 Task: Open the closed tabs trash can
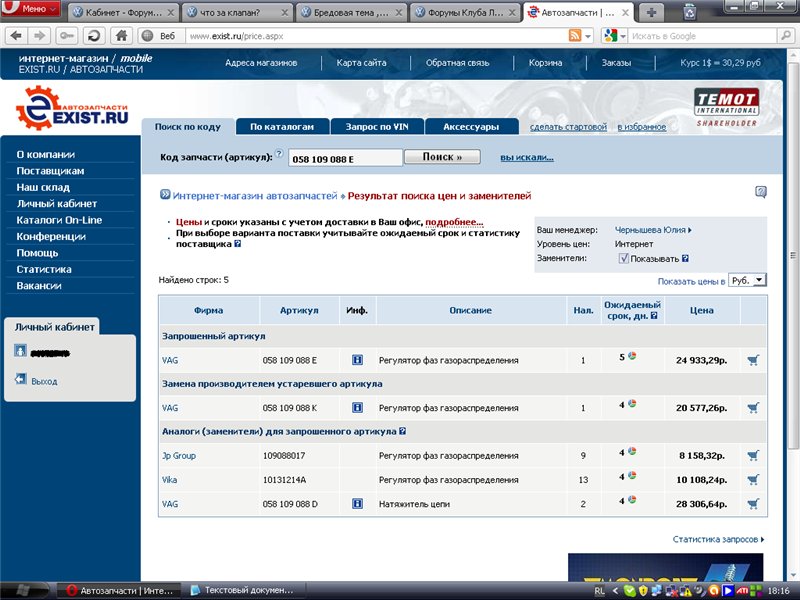pos(689,12)
